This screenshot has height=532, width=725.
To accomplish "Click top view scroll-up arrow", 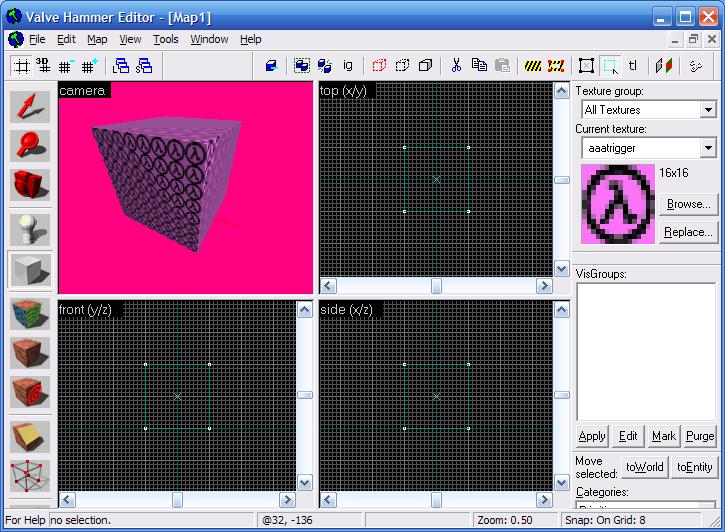I will pyautogui.click(x=562, y=91).
